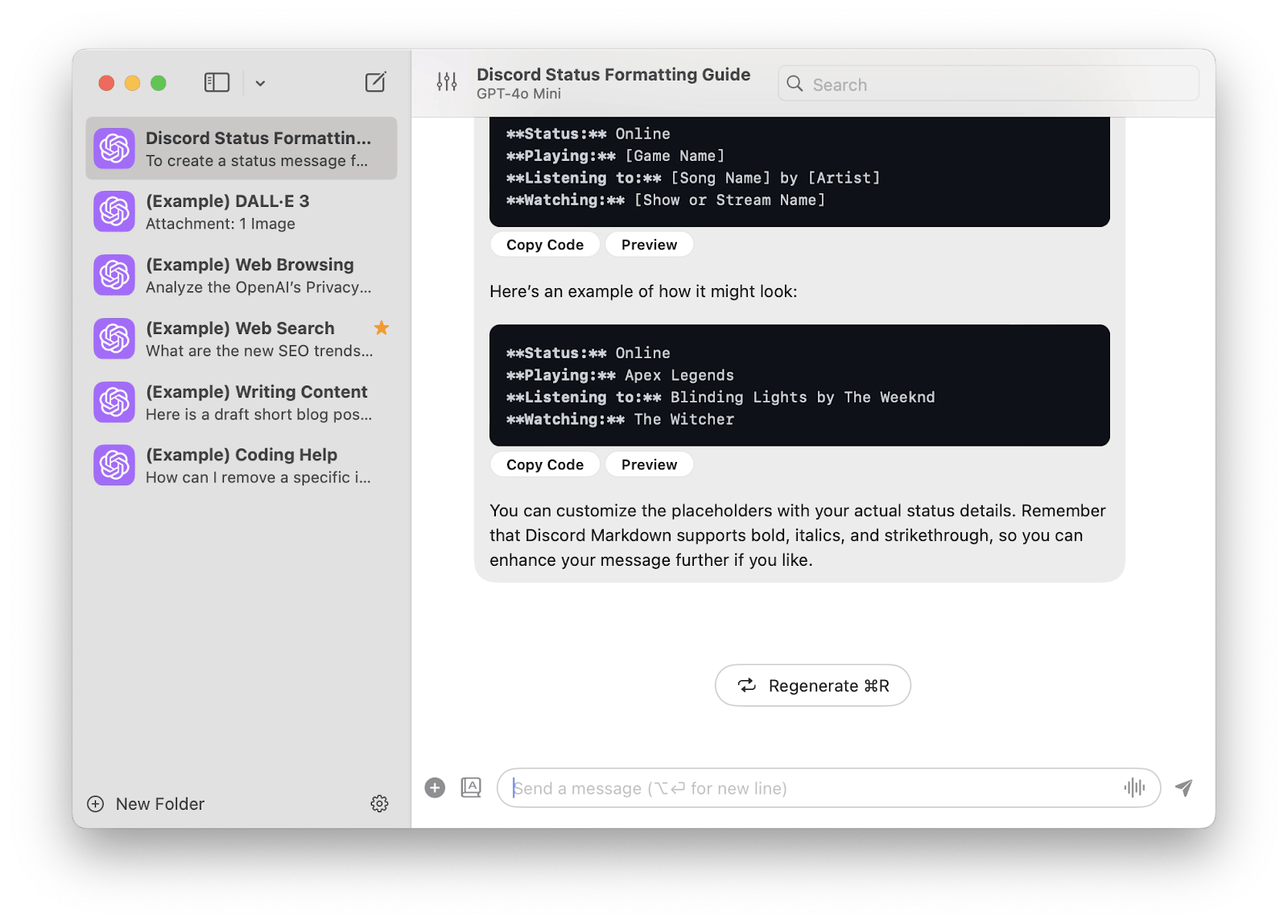Open the (Example) DALL·E 3 chat
The height and width of the screenshot is (924, 1288).
[x=242, y=212]
